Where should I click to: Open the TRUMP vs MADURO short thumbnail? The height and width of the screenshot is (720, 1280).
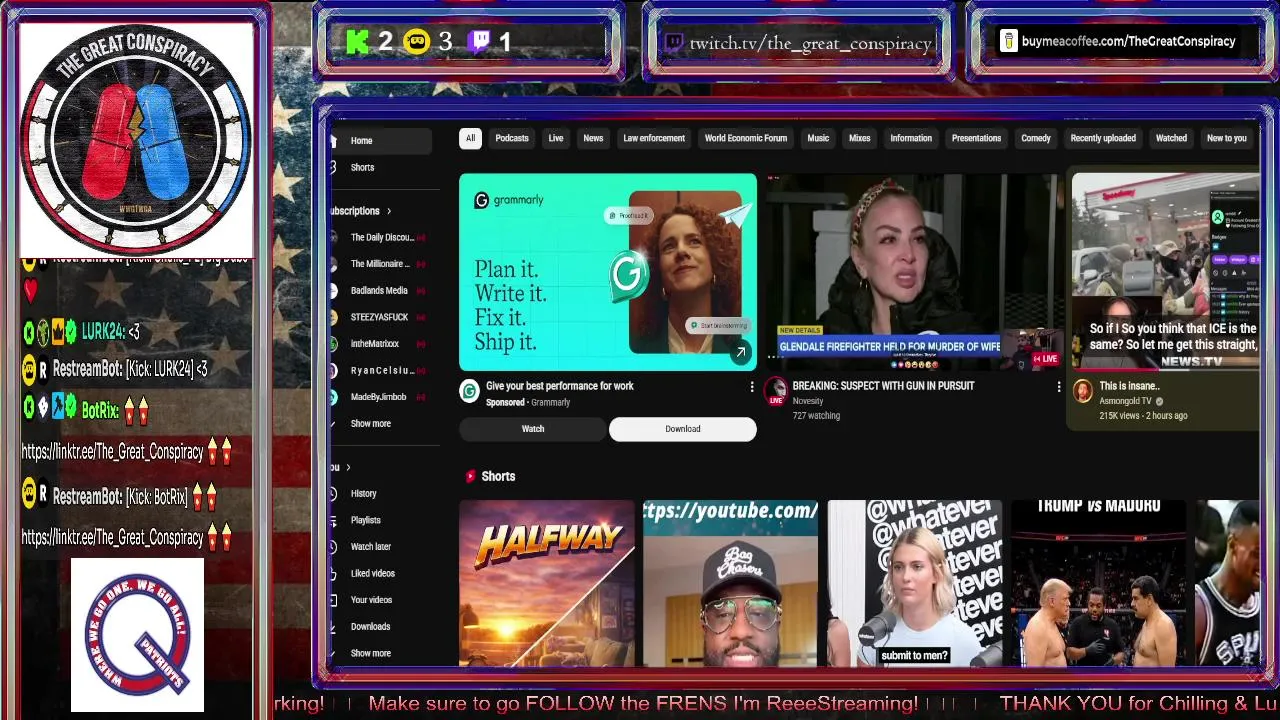click(1098, 583)
